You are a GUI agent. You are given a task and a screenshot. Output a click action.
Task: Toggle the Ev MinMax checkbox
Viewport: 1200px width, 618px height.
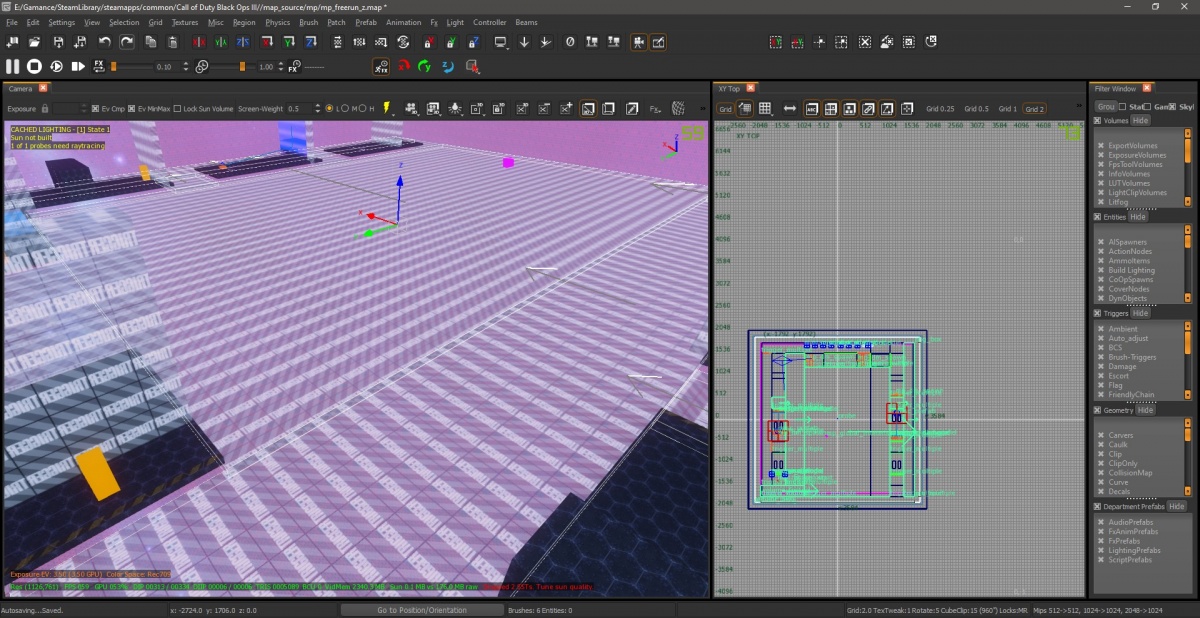coord(131,108)
